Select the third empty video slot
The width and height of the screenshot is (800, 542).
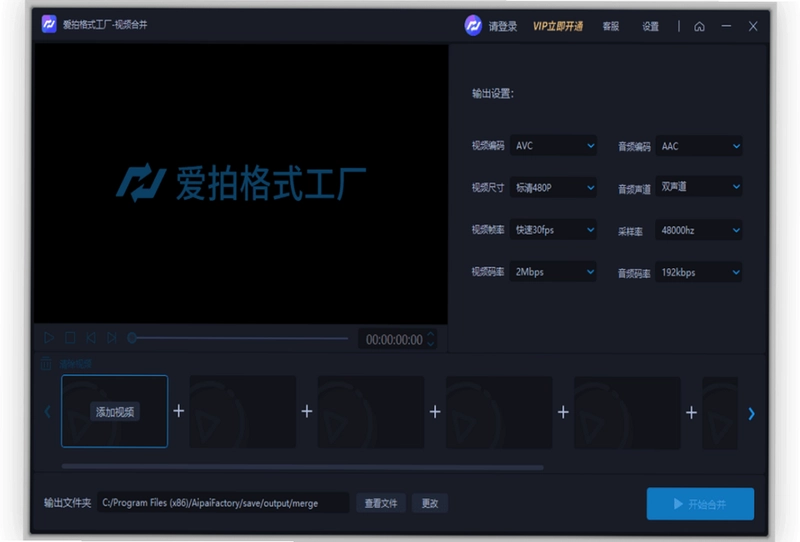coord(371,412)
